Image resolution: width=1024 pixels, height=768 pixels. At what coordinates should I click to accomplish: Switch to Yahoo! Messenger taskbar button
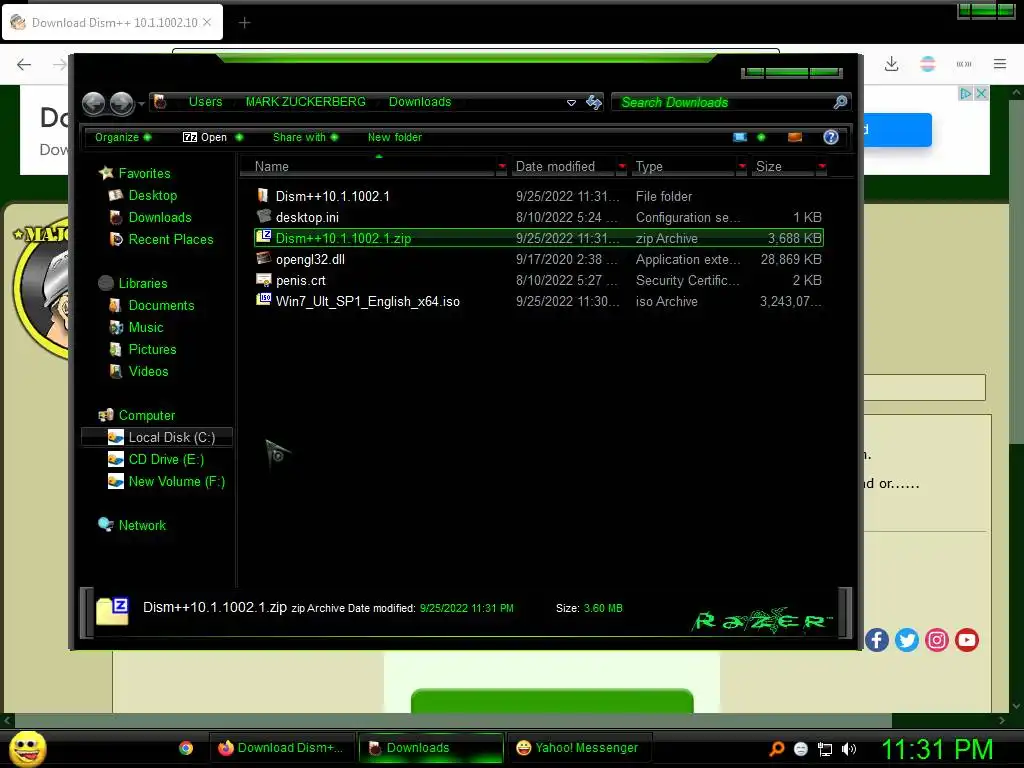(579, 748)
